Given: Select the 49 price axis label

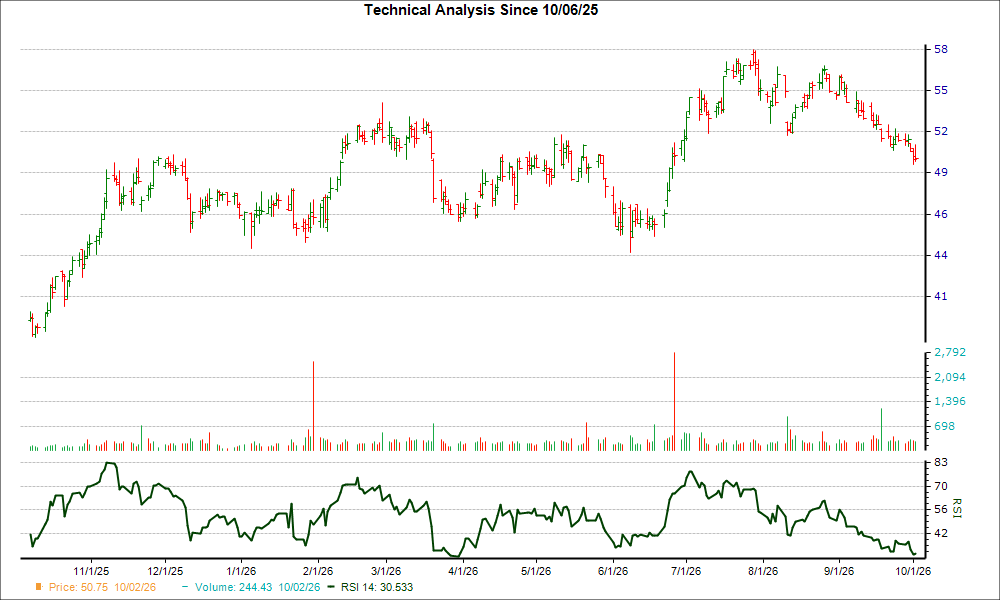Looking at the screenshot, I should [x=941, y=172].
